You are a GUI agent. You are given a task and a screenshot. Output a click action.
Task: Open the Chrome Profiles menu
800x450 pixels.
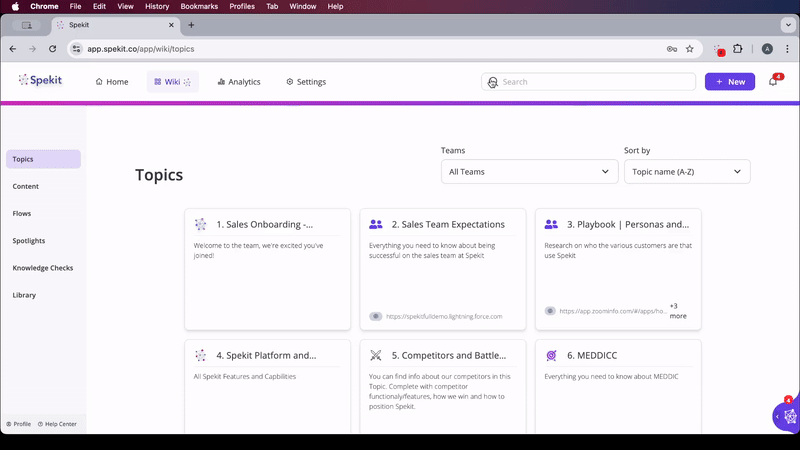pyautogui.click(x=242, y=7)
